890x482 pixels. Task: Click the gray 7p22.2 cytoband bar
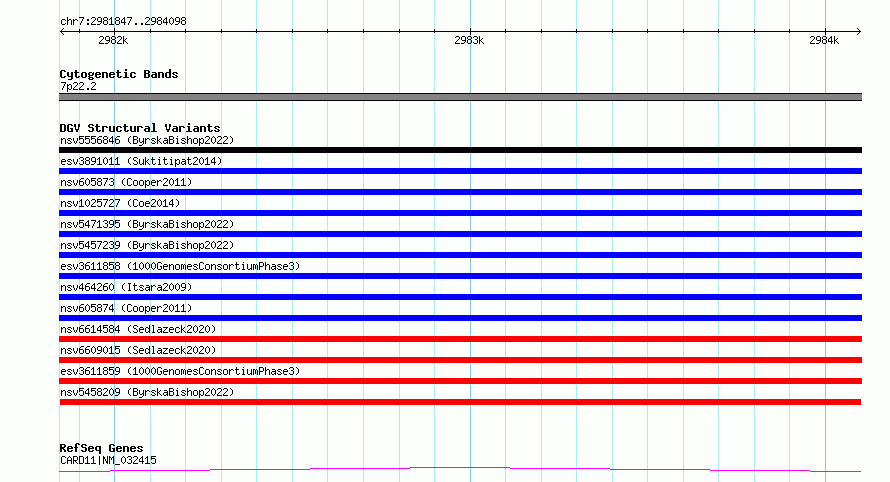(x=460, y=97)
